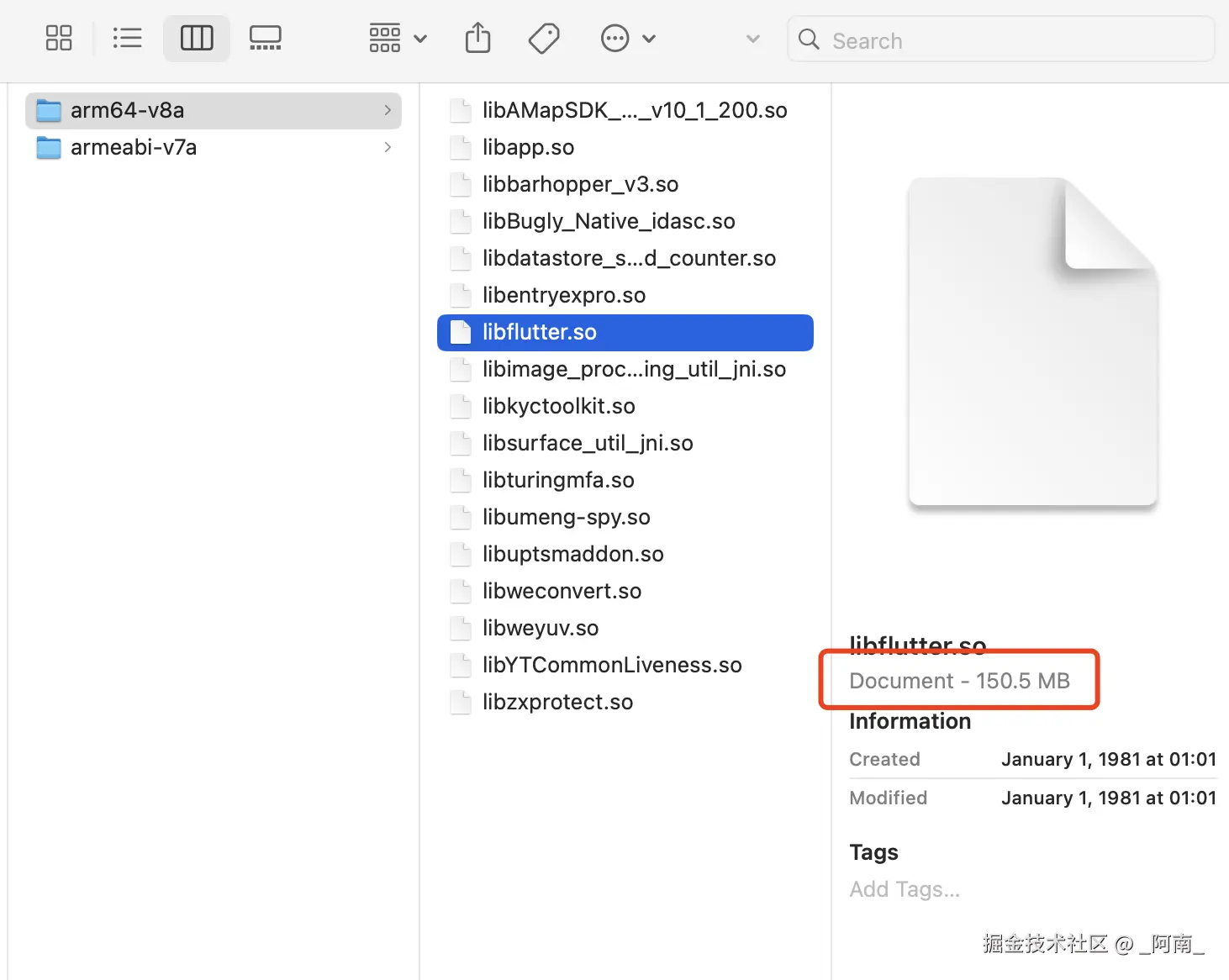
Task: Select libBugly_Native_idasc.so in the file list
Action: (x=609, y=221)
